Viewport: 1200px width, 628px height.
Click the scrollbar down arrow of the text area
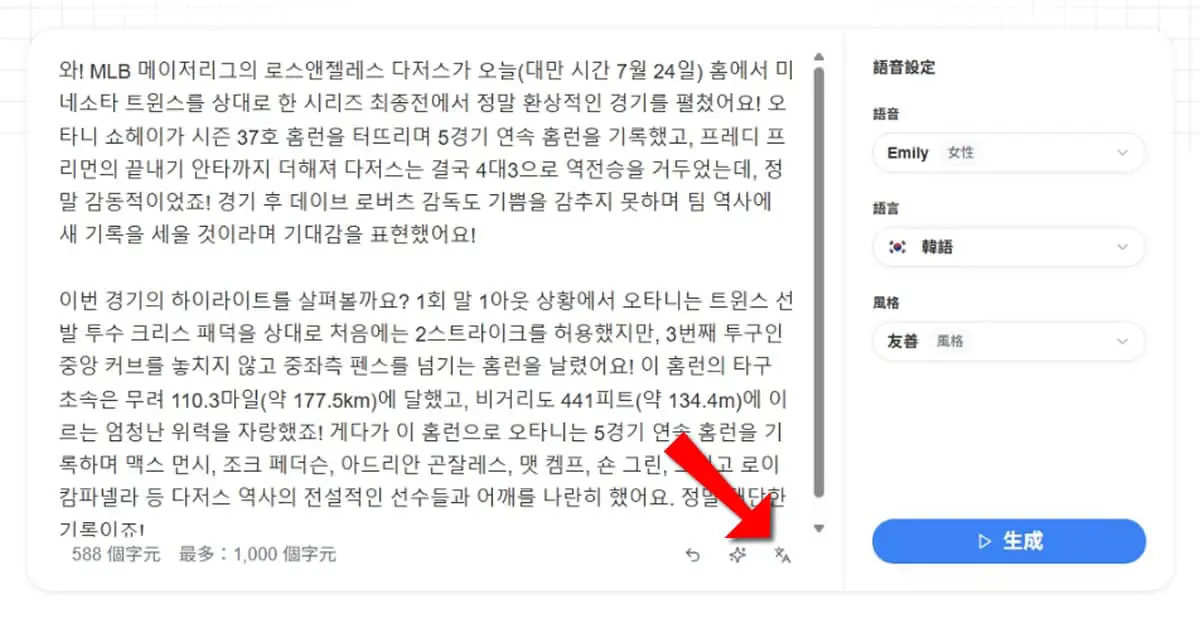tap(818, 528)
